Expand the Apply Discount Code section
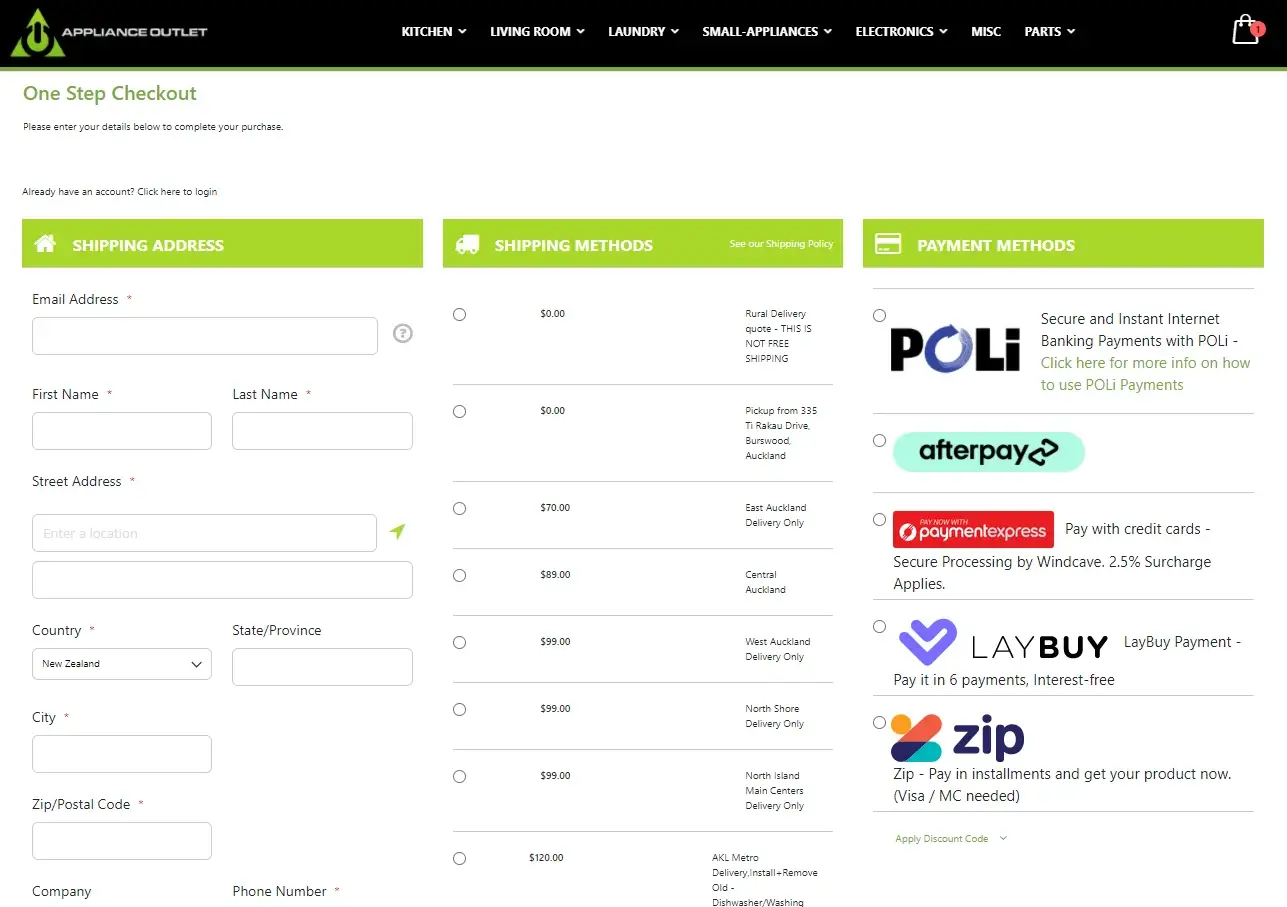 tap(944, 838)
